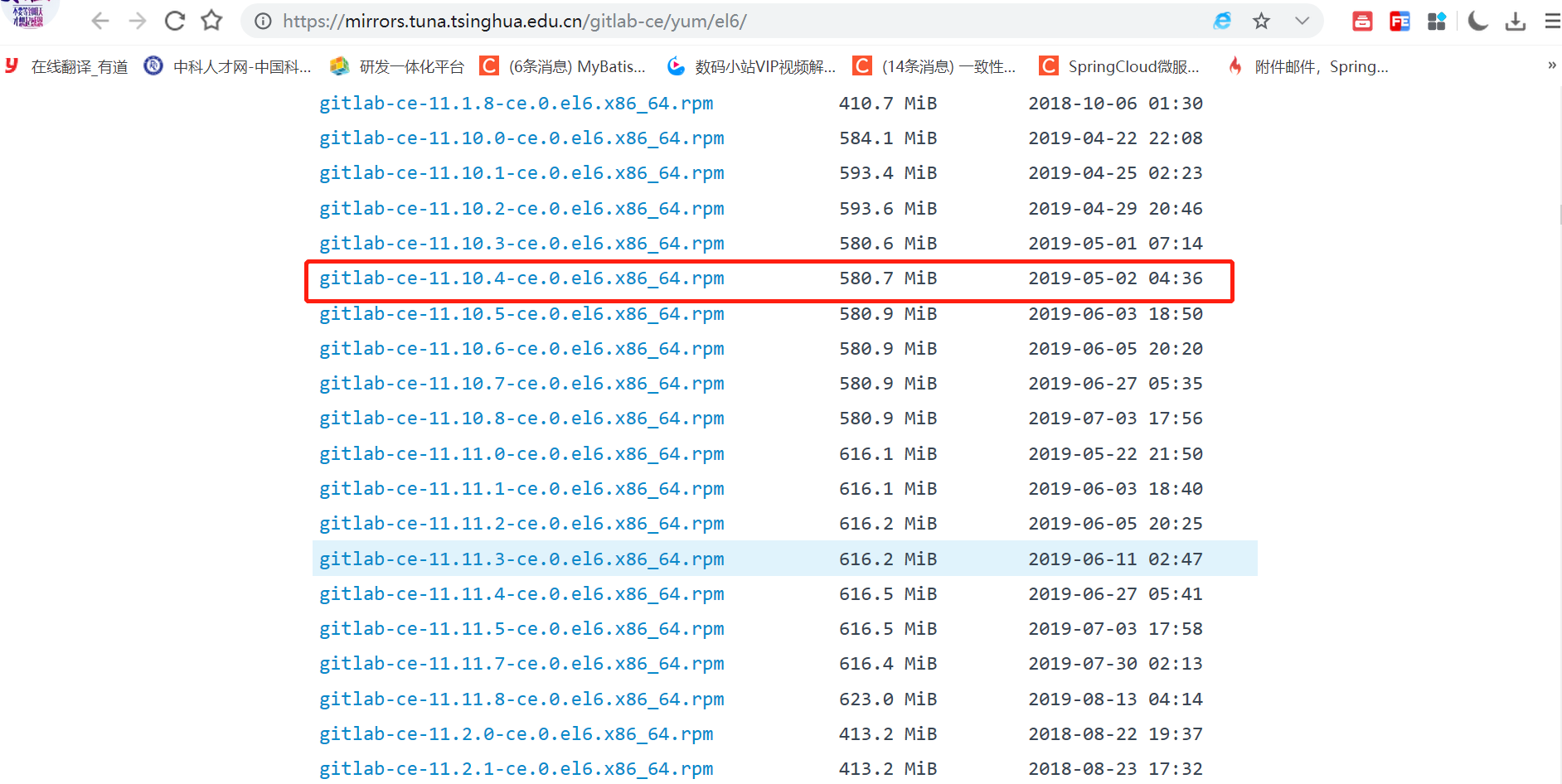Download gitlab-ce-11.10.6-ce.0.el6.x86_64.rpm
1562x784 pixels.
pyautogui.click(x=521, y=349)
